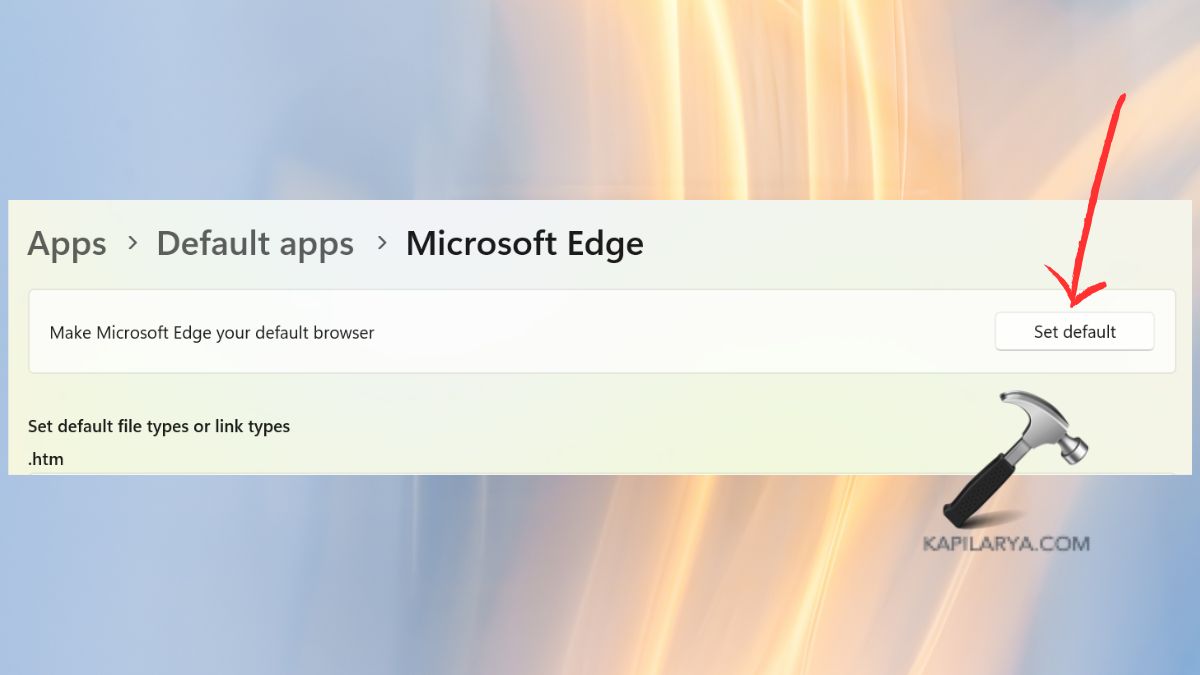The height and width of the screenshot is (675, 1200).
Task: Click inside the default browser settings card
Action: tap(600, 332)
